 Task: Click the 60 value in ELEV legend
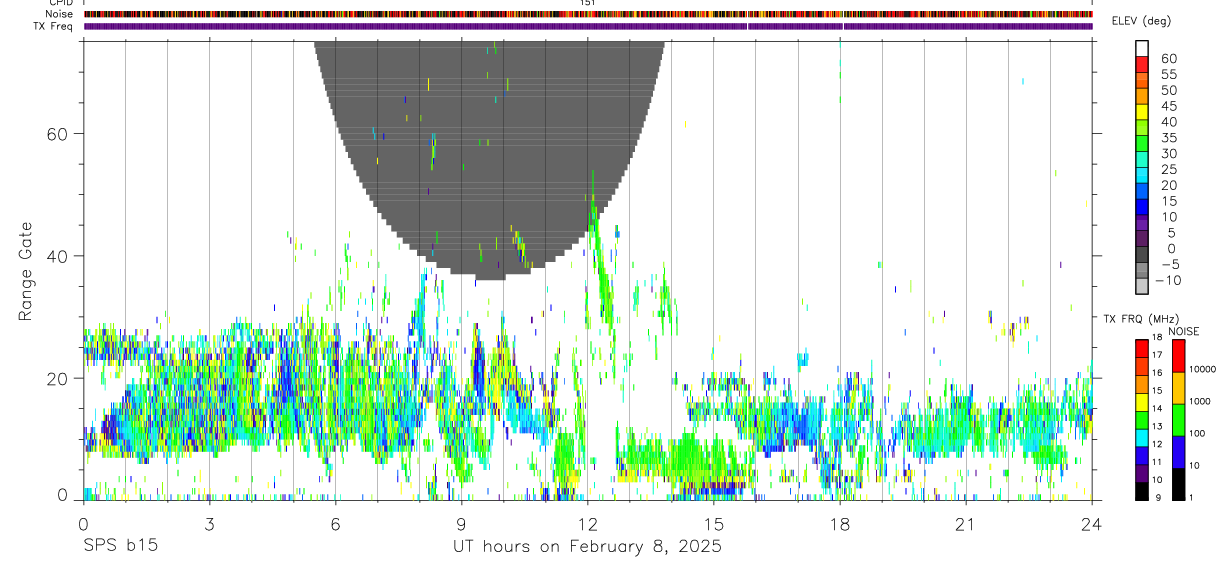pyautogui.click(x=1168, y=58)
